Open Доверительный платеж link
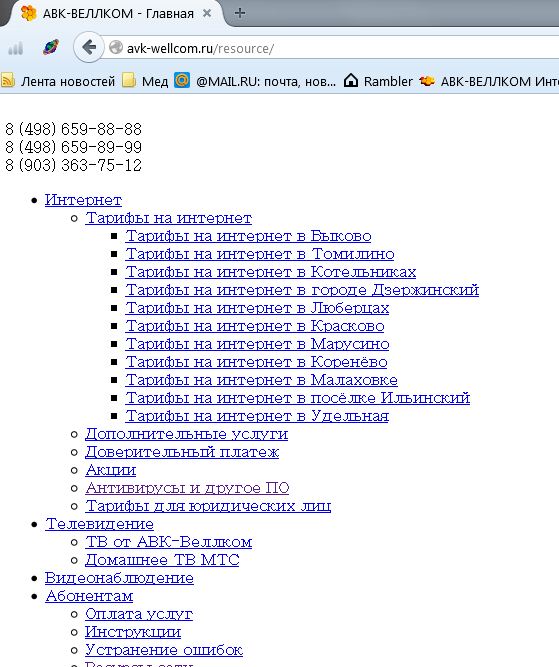Screen dimensions: 559x667 (182, 452)
